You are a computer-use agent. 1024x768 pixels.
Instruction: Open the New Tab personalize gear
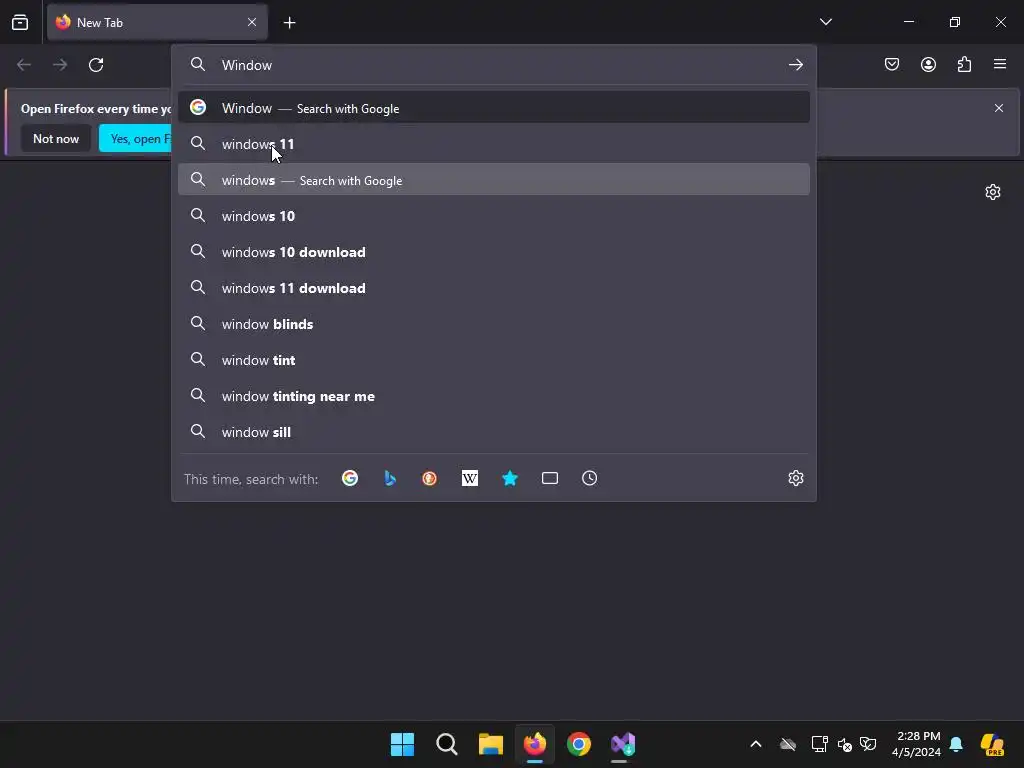click(993, 192)
